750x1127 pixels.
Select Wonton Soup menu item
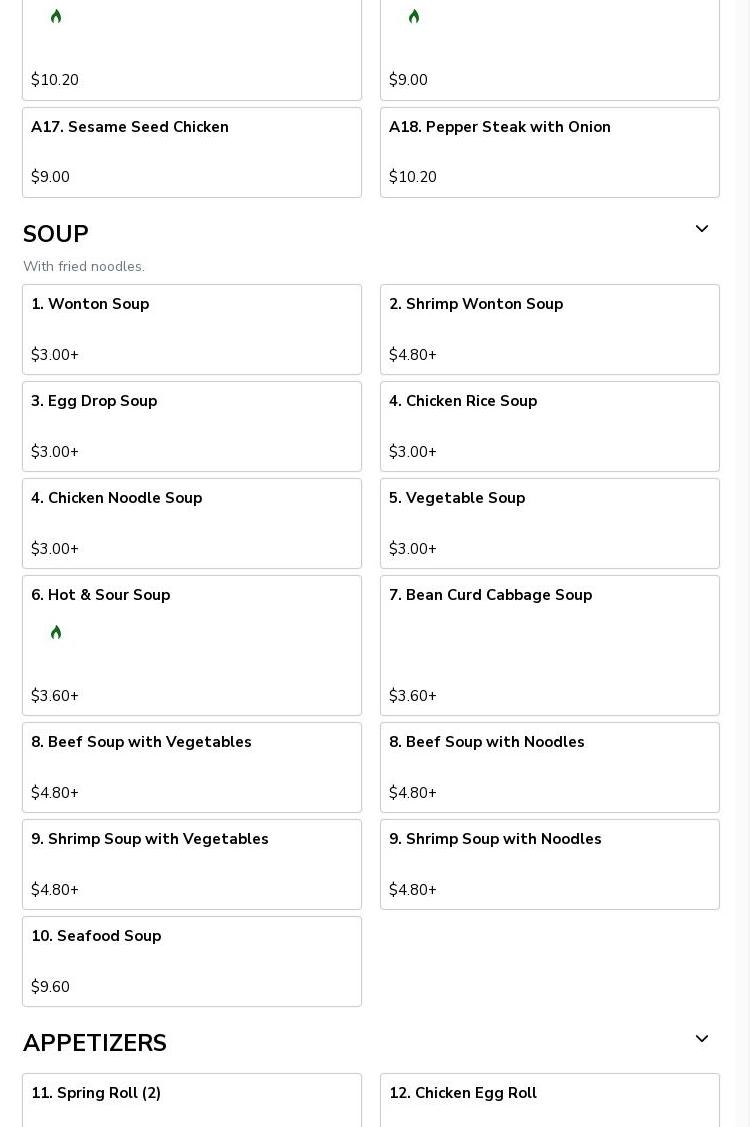192,329
